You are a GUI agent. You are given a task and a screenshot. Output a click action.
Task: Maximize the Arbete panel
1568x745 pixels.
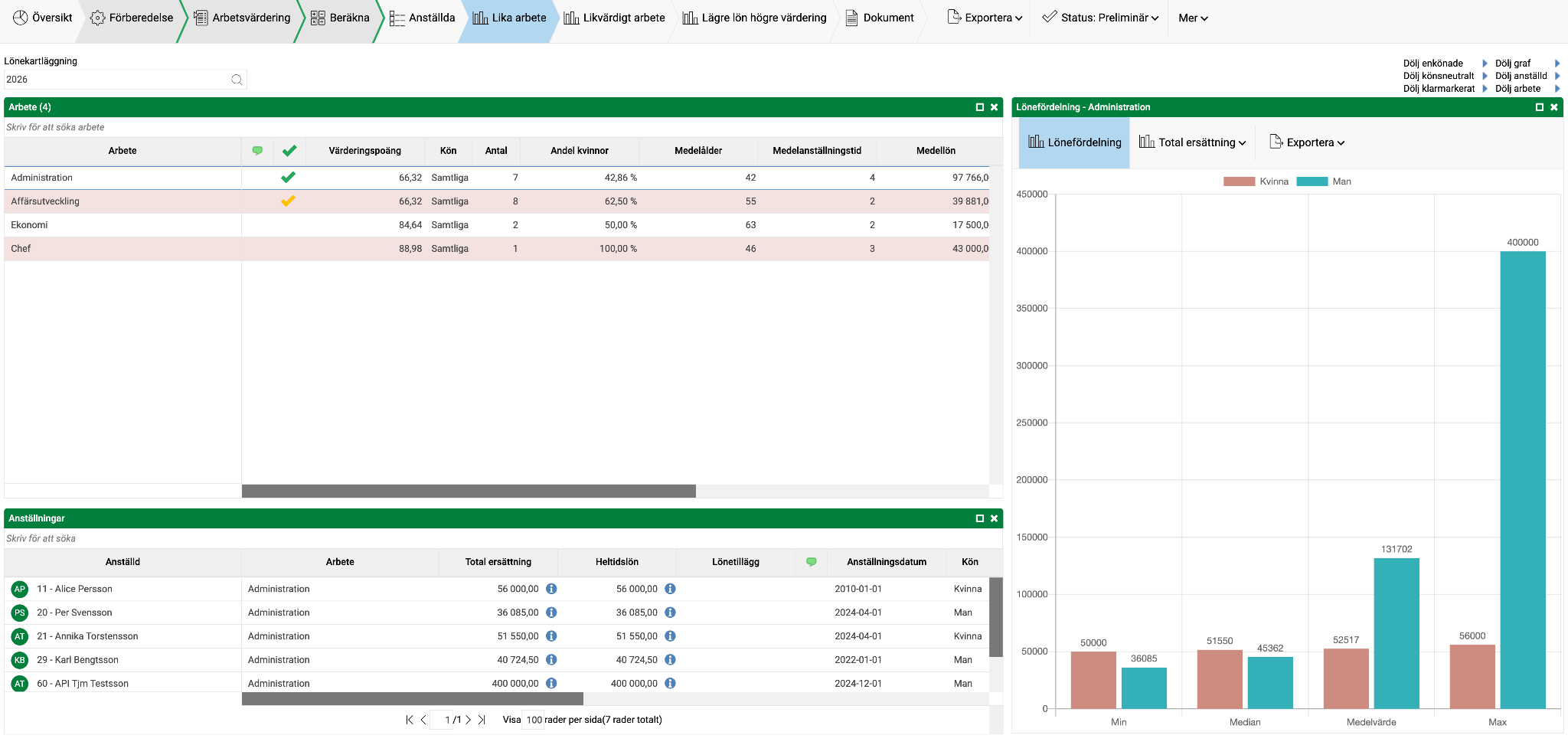979,107
